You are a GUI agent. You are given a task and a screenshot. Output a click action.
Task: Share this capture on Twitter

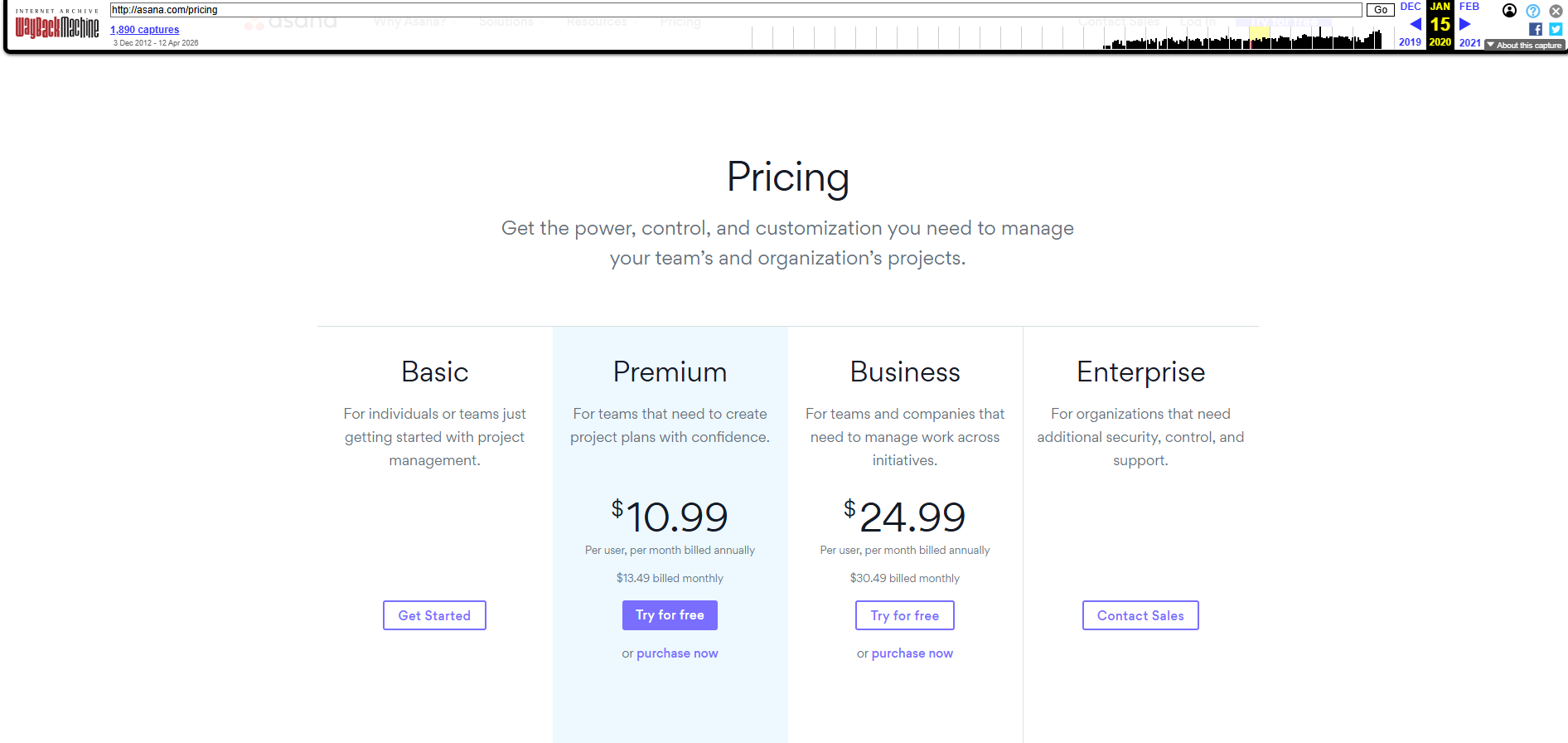(1556, 28)
